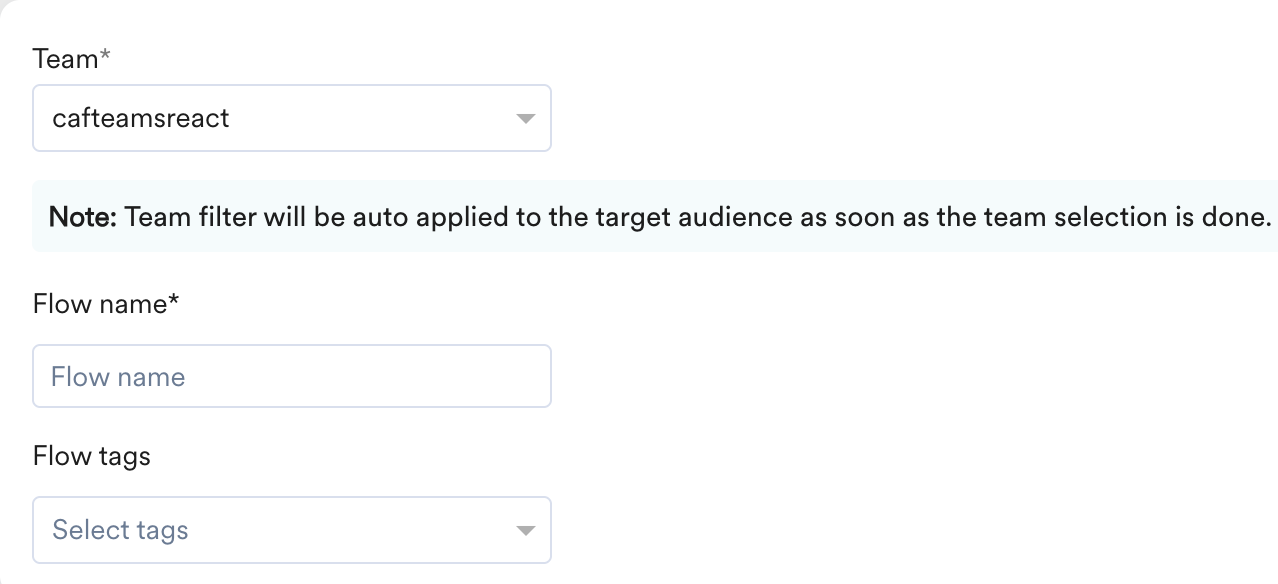The height and width of the screenshot is (584, 1278).
Task: Open the Team combo box showing cafteamsreact
Action: click(x=292, y=118)
